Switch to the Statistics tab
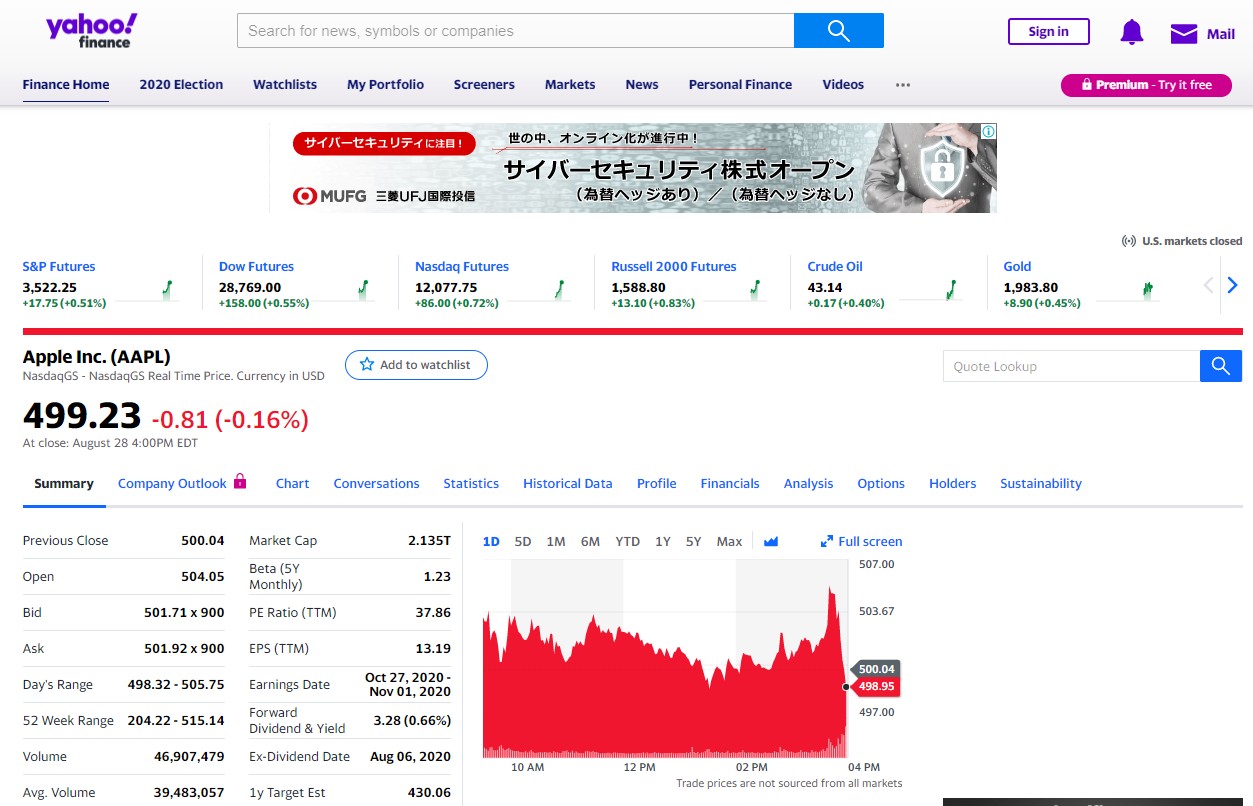1253x806 pixels. click(471, 484)
